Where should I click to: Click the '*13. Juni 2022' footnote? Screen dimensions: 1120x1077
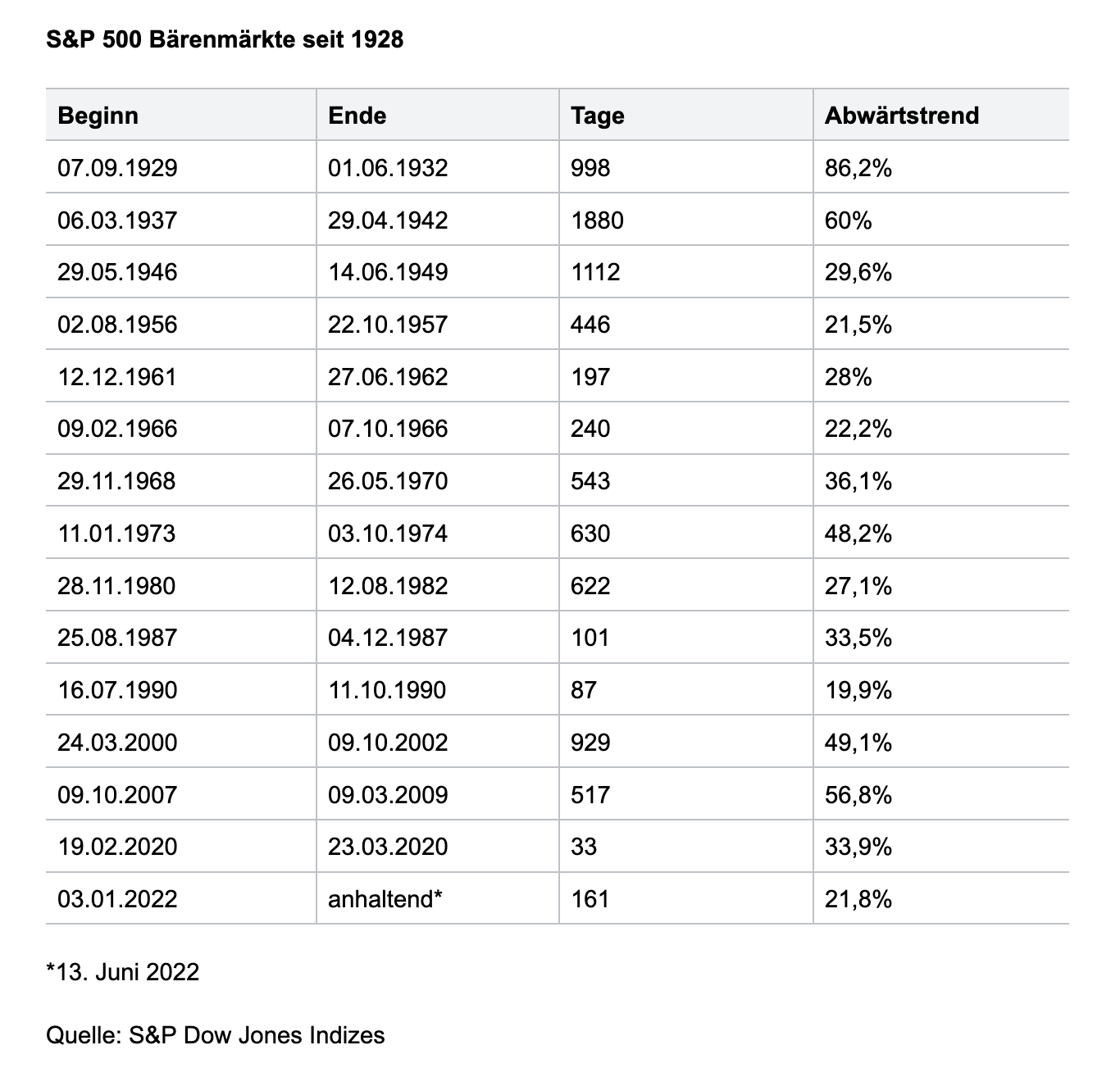click(x=123, y=971)
